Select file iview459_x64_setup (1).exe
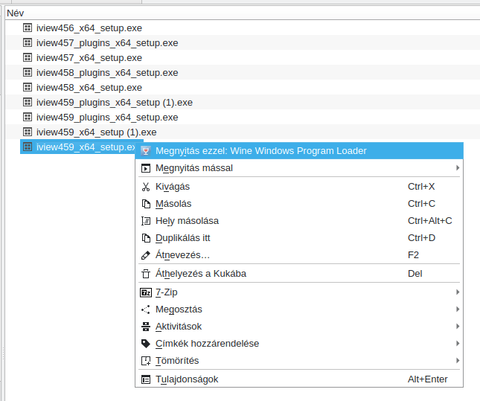This screenshot has width=480, height=401. pos(96,132)
